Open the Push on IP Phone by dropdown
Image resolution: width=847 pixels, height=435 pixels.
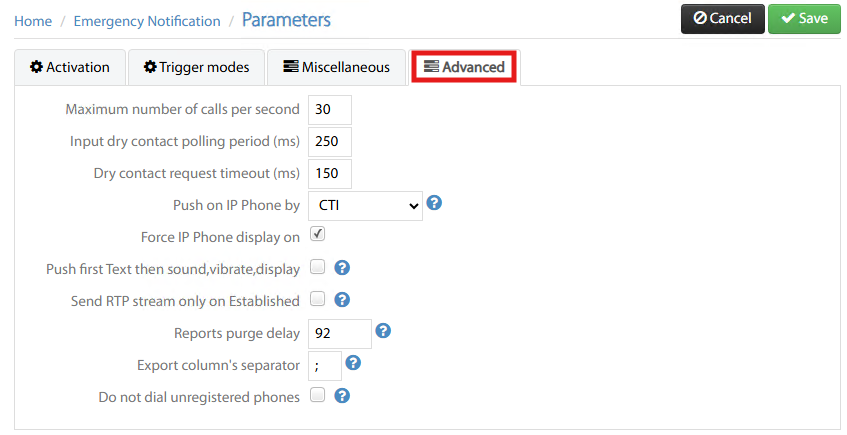click(x=365, y=205)
